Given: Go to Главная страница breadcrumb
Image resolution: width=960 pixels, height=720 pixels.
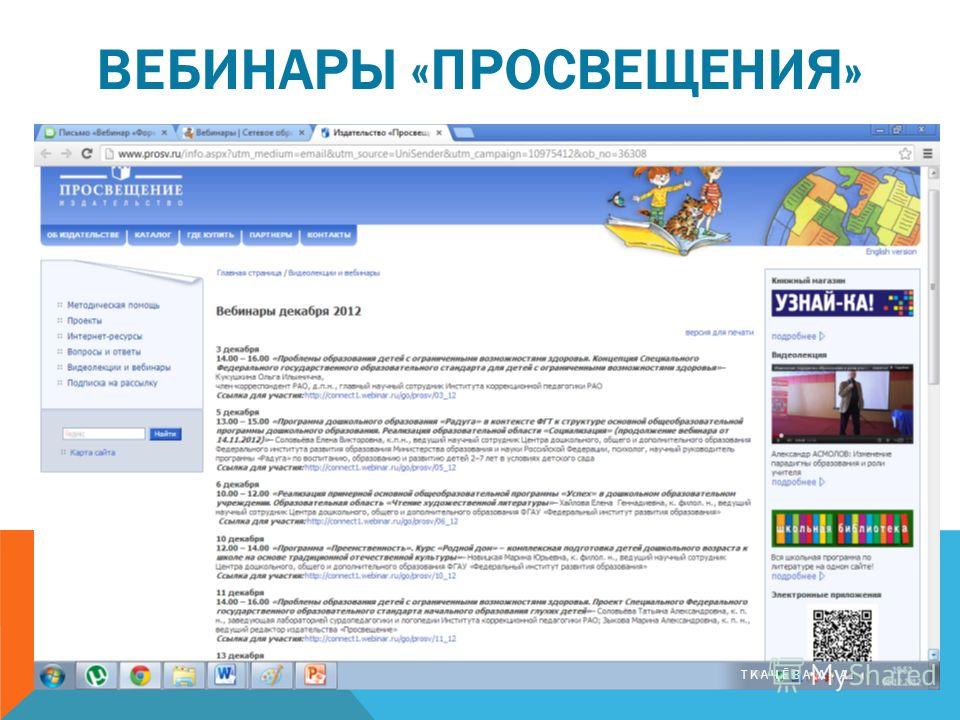Looking at the screenshot, I should click(249, 273).
